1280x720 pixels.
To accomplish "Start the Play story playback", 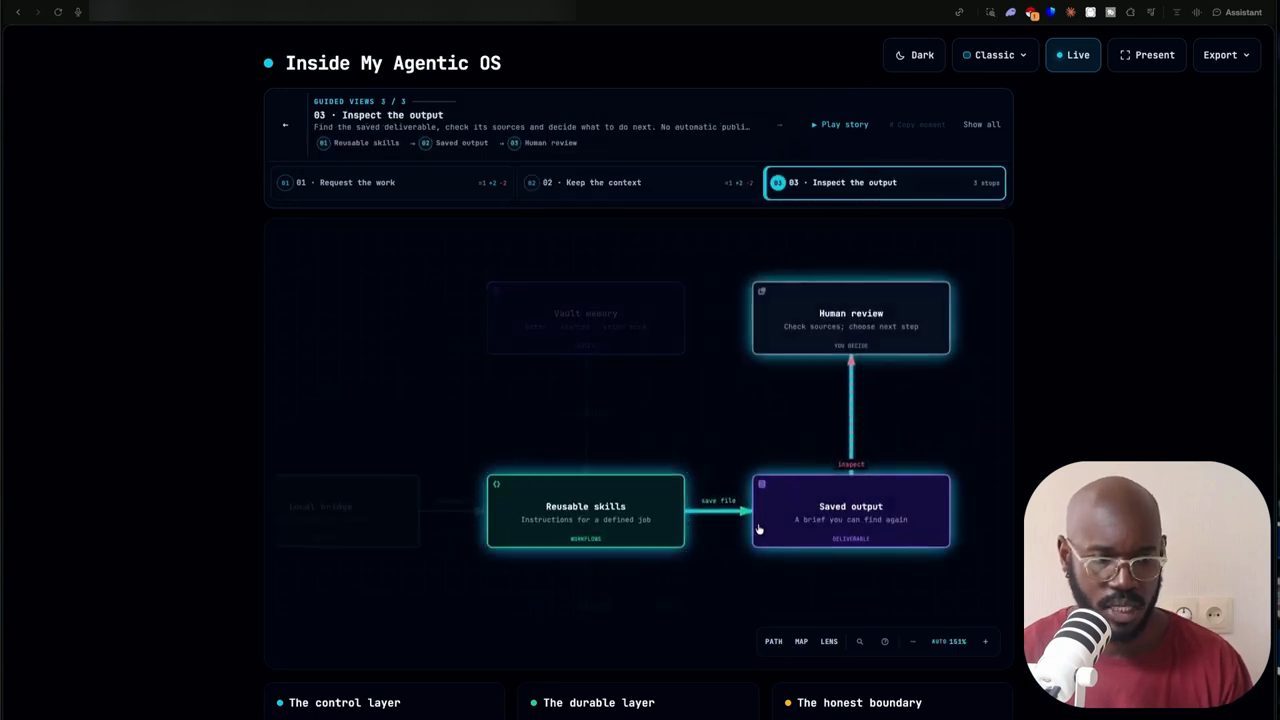I will click(840, 125).
